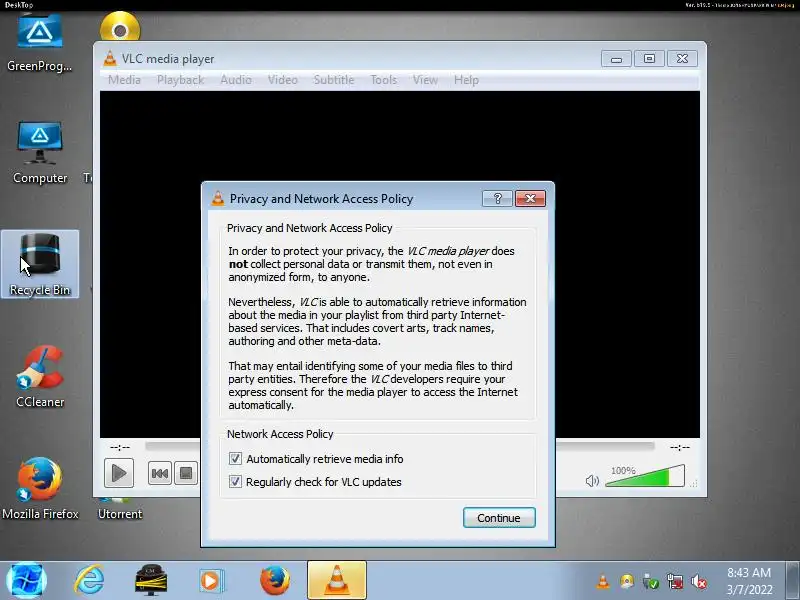Close the Privacy and Network Access Policy dialog
This screenshot has height=600, width=800.
pos(530,198)
